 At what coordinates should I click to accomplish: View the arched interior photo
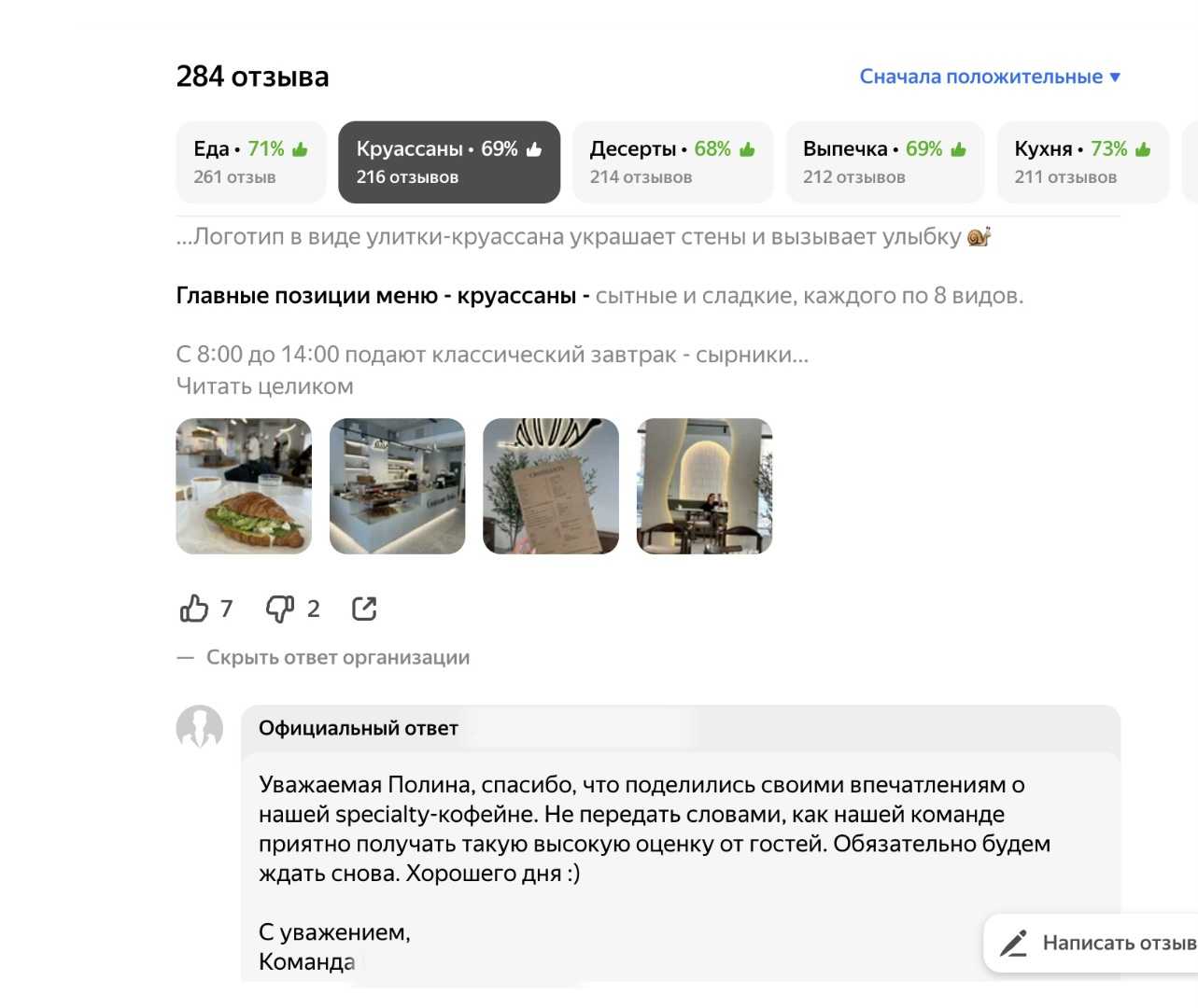pyautogui.click(x=704, y=486)
